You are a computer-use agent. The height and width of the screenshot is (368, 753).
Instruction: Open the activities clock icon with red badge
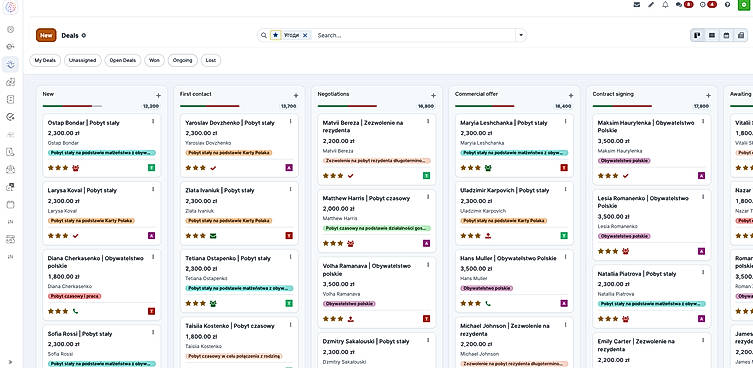click(x=708, y=5)
